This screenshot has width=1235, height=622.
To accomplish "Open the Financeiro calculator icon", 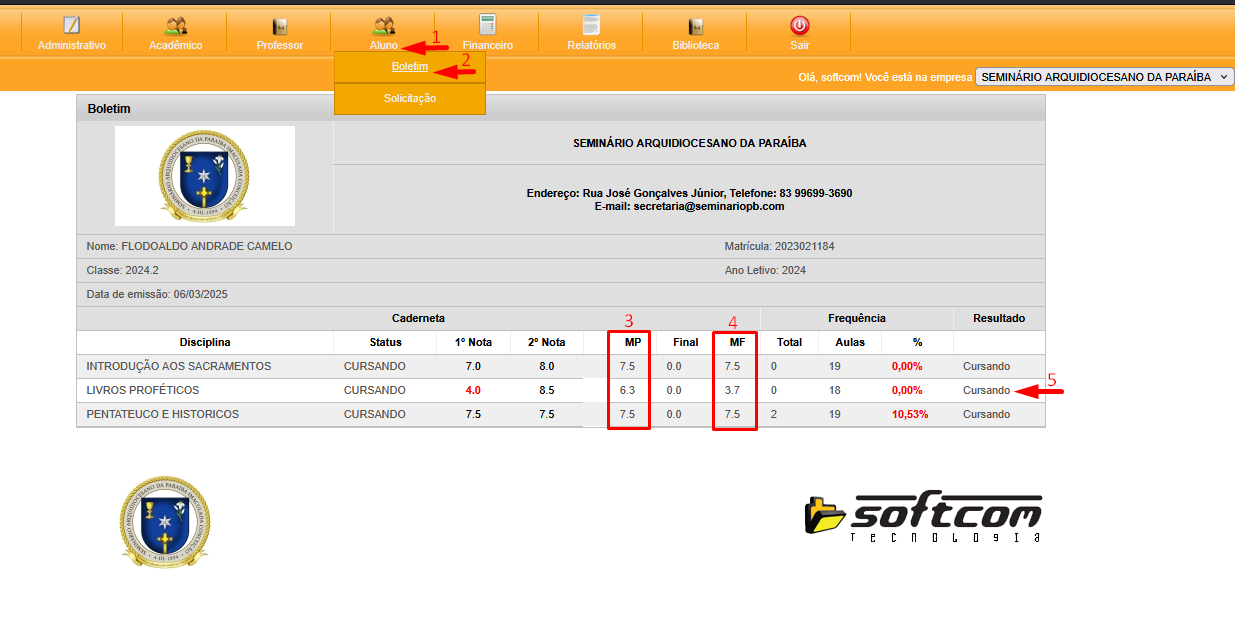I will 487,26.
